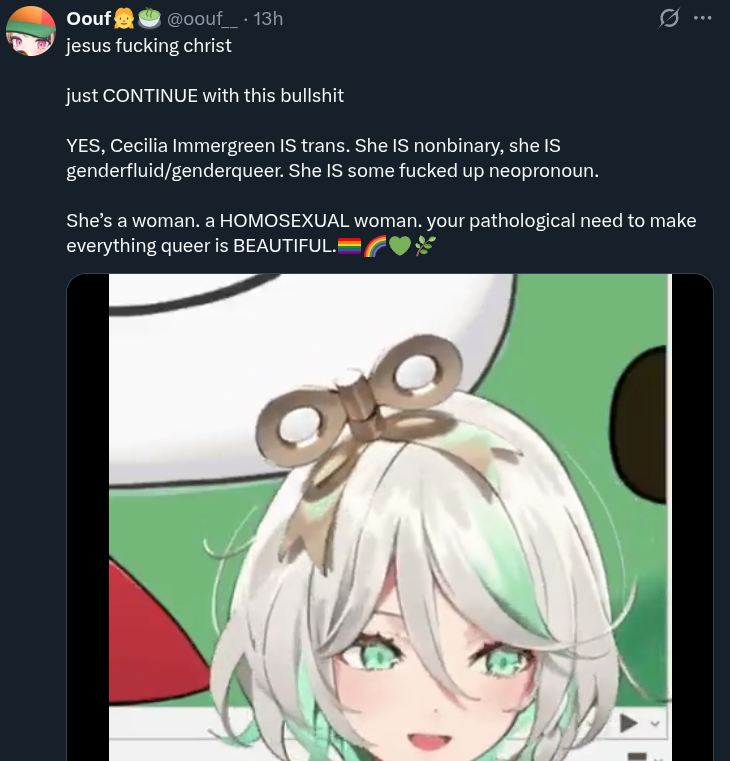Screen dimensions: 730x761
Task: Click the rainbow emoji in the tweet
Action: 375,246
